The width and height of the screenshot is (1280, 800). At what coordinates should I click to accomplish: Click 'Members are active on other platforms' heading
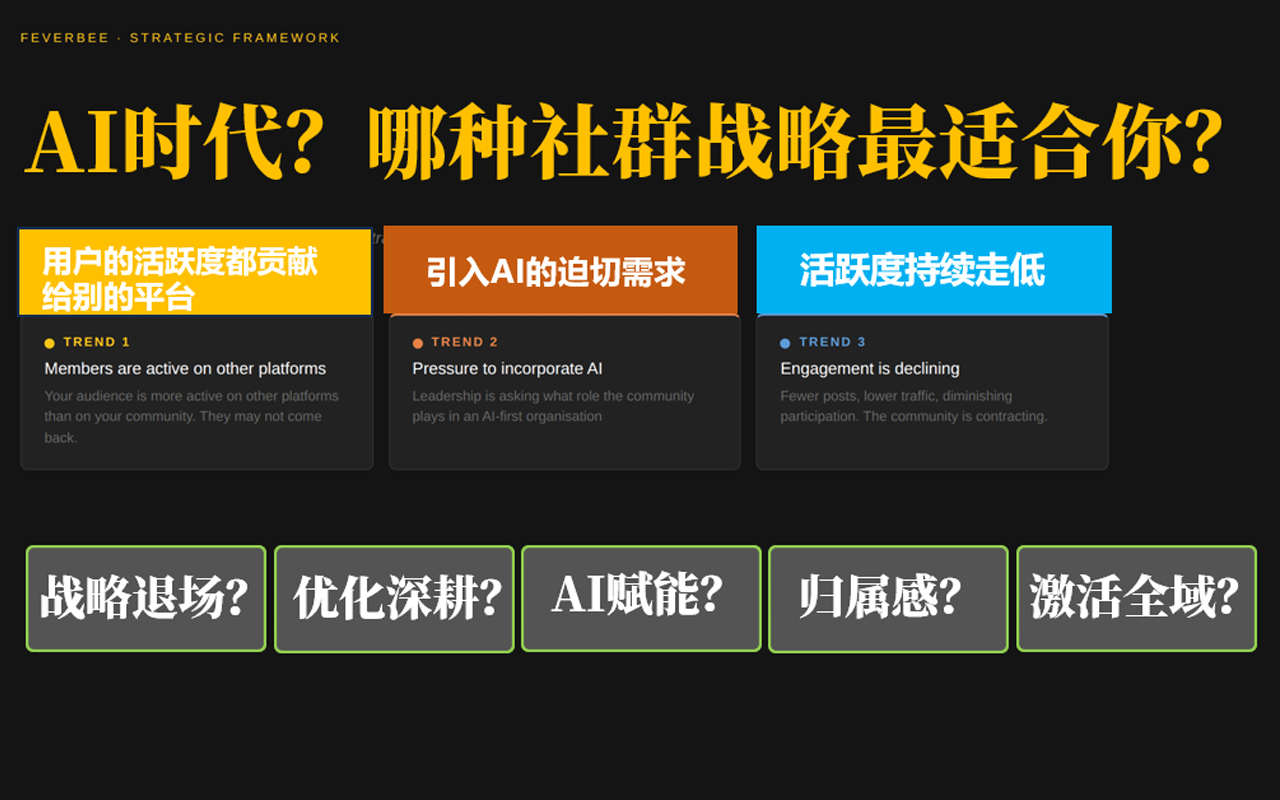(x=185, y=369)
